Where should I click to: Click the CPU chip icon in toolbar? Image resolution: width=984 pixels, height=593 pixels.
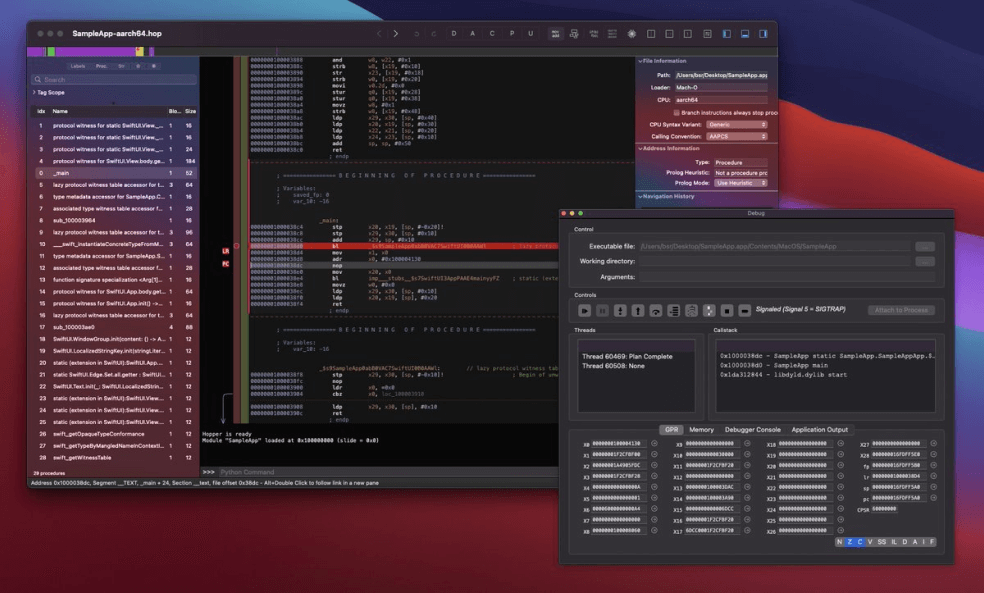coord(632,34)
